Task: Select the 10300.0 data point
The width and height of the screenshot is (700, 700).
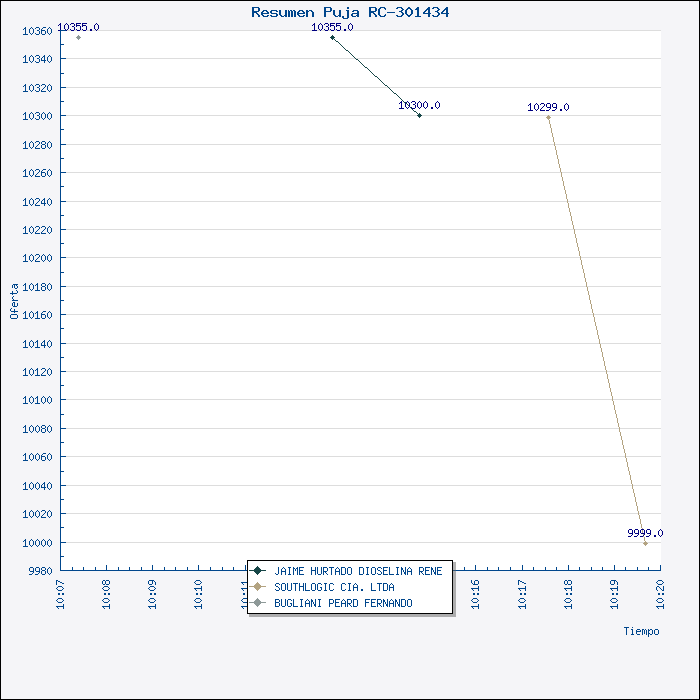Action: click(x=419, y=115)
